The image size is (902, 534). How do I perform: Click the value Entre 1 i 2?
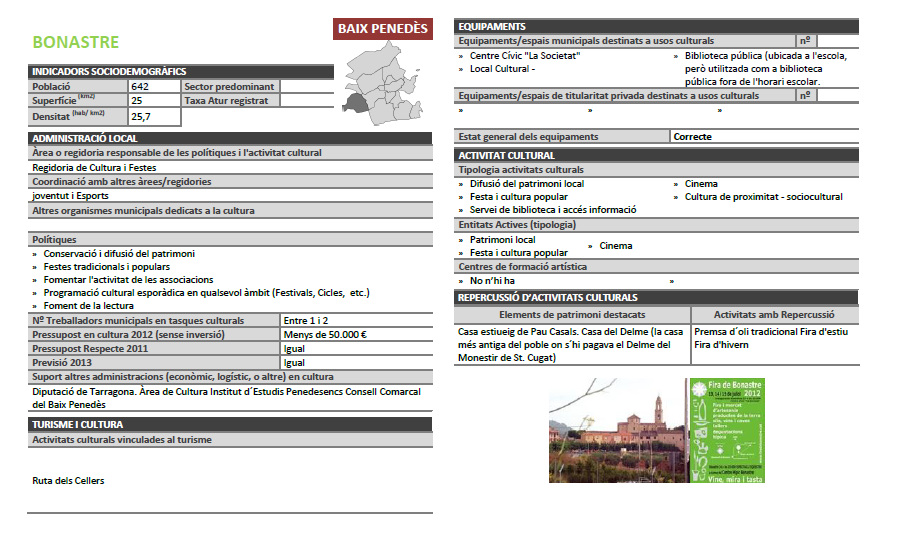point(306,321)
